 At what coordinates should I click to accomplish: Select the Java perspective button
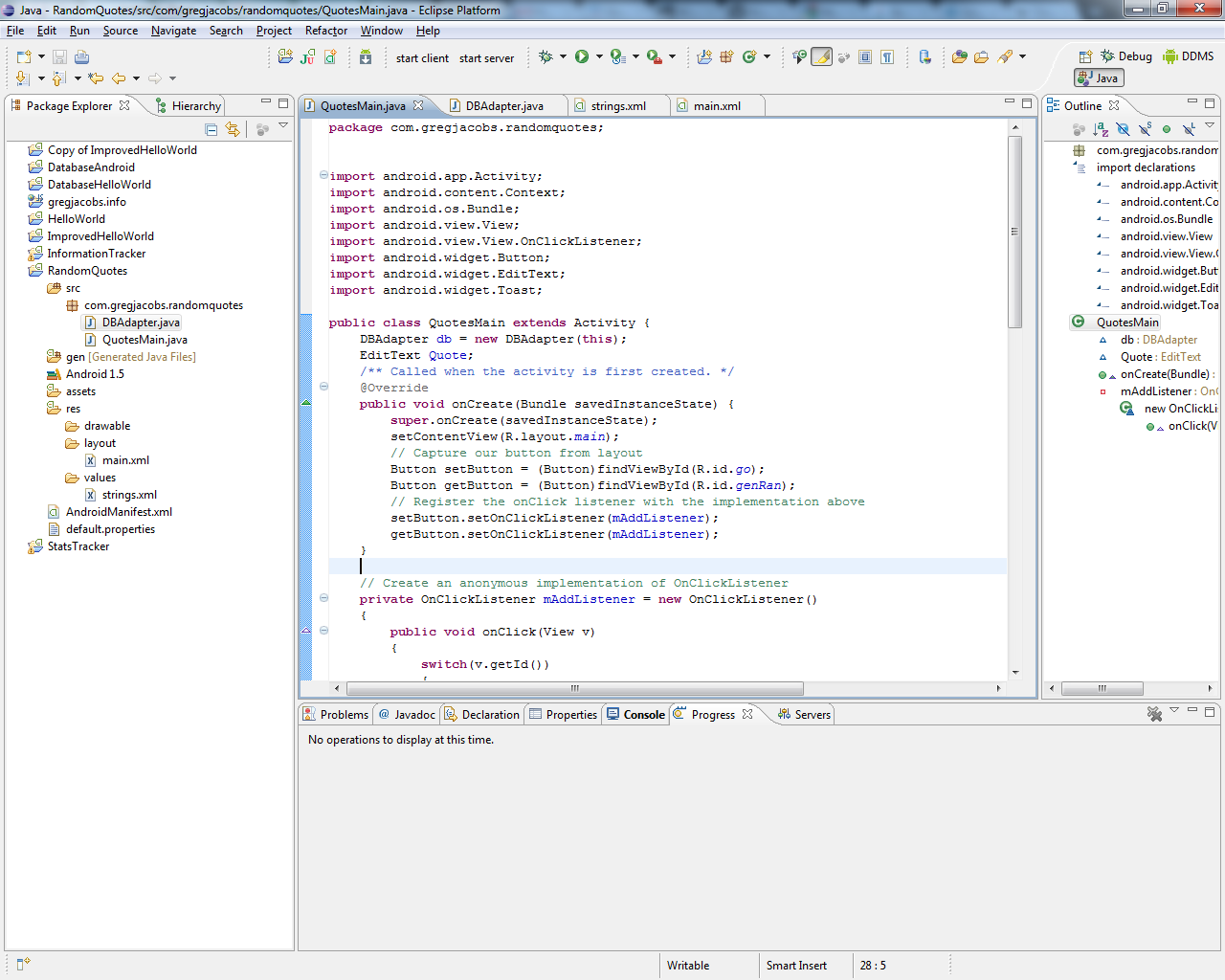(1098, 78)
